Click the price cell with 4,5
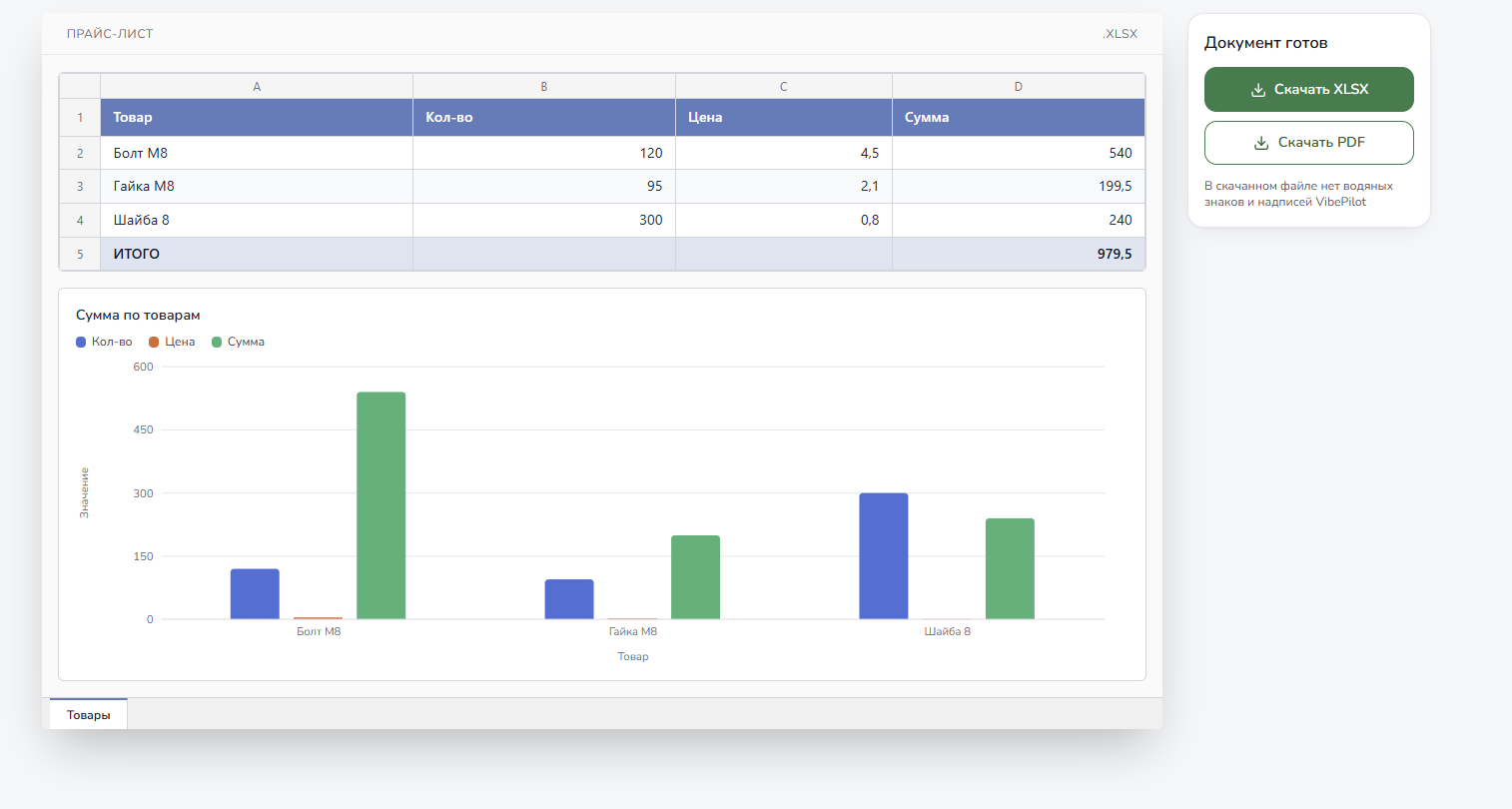 coord(784,153)
